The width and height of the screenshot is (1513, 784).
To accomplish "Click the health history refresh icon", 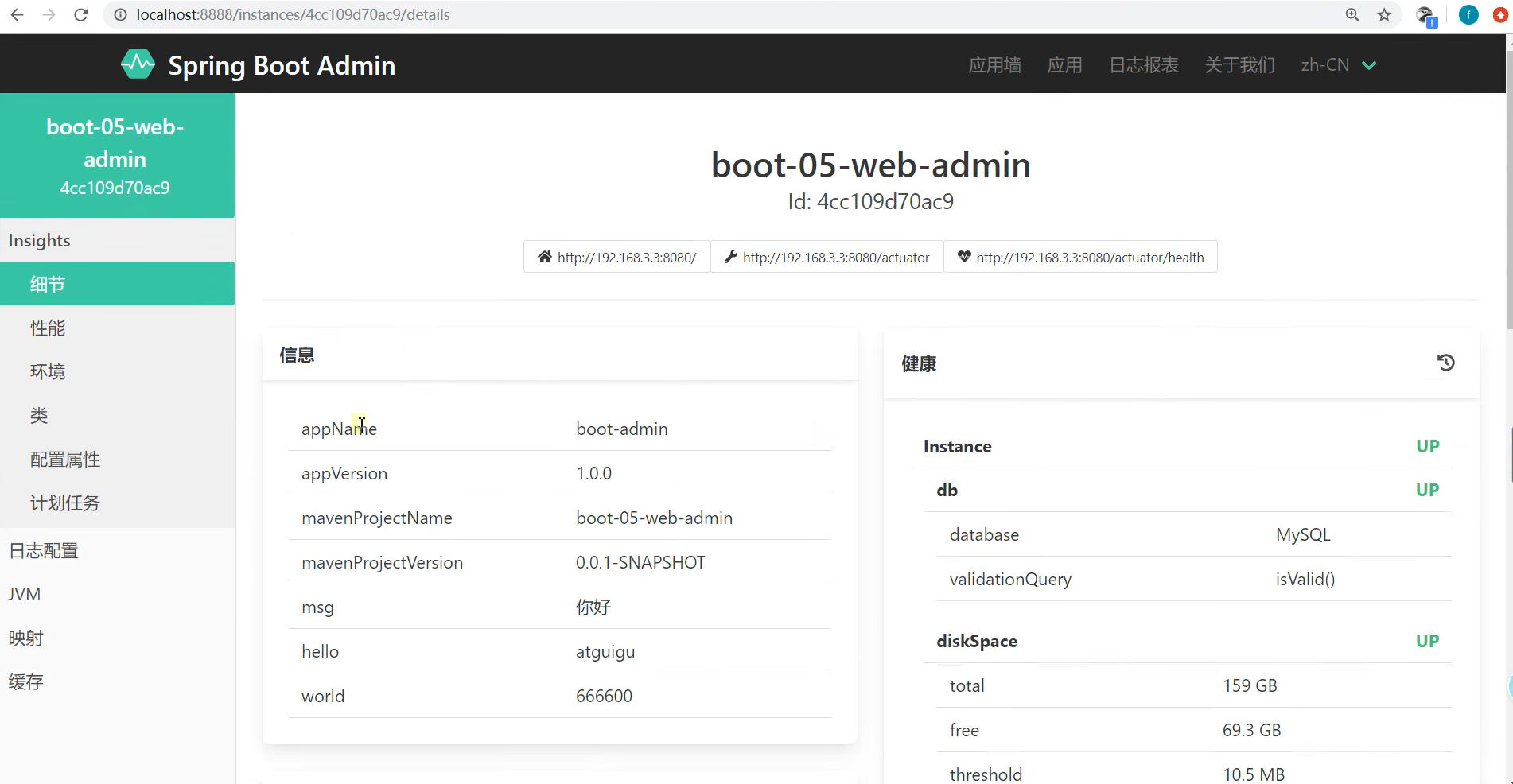I will pyautogui.click(x=1445, y=363).
